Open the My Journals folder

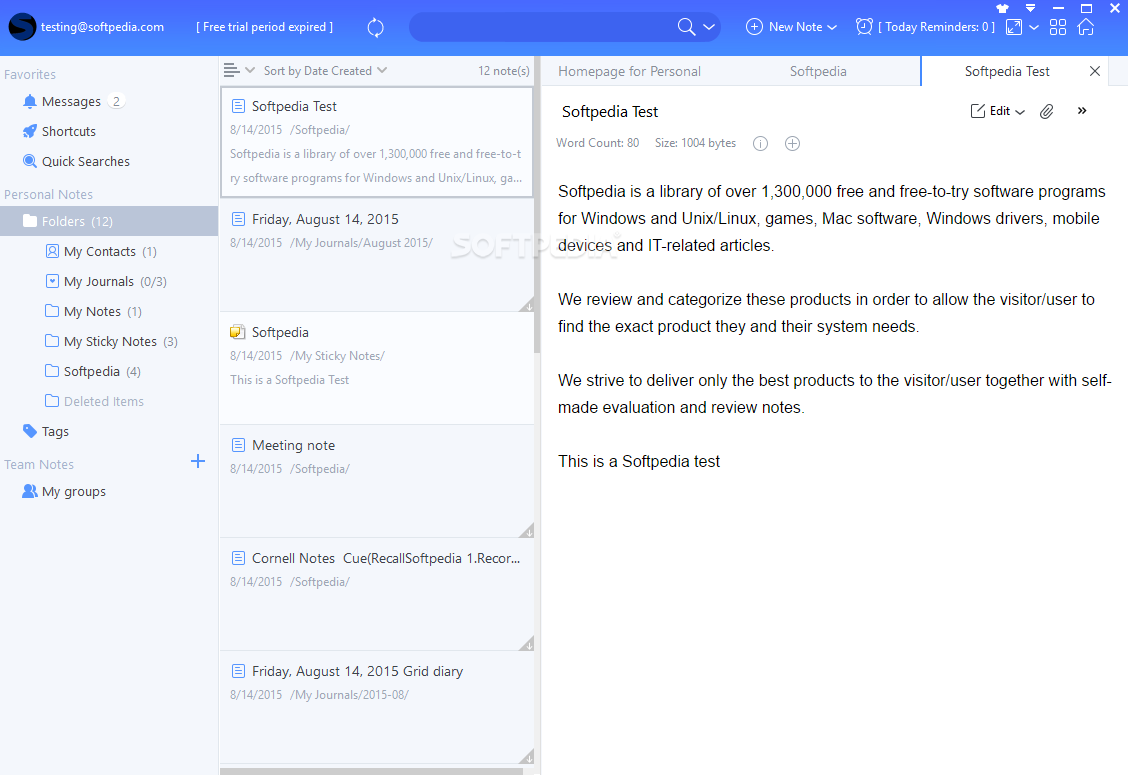click(x=105, y=281)
